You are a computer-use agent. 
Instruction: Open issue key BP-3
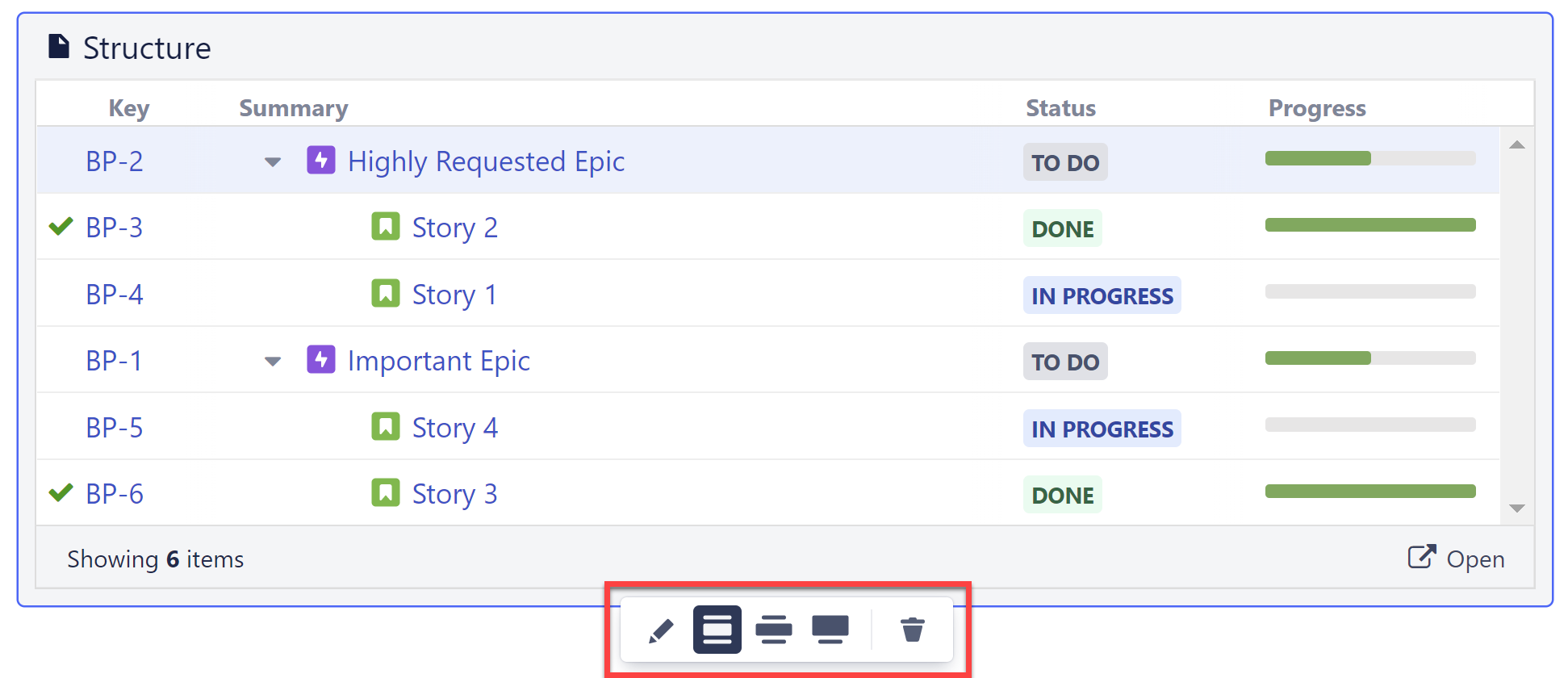tap(114, 228)
